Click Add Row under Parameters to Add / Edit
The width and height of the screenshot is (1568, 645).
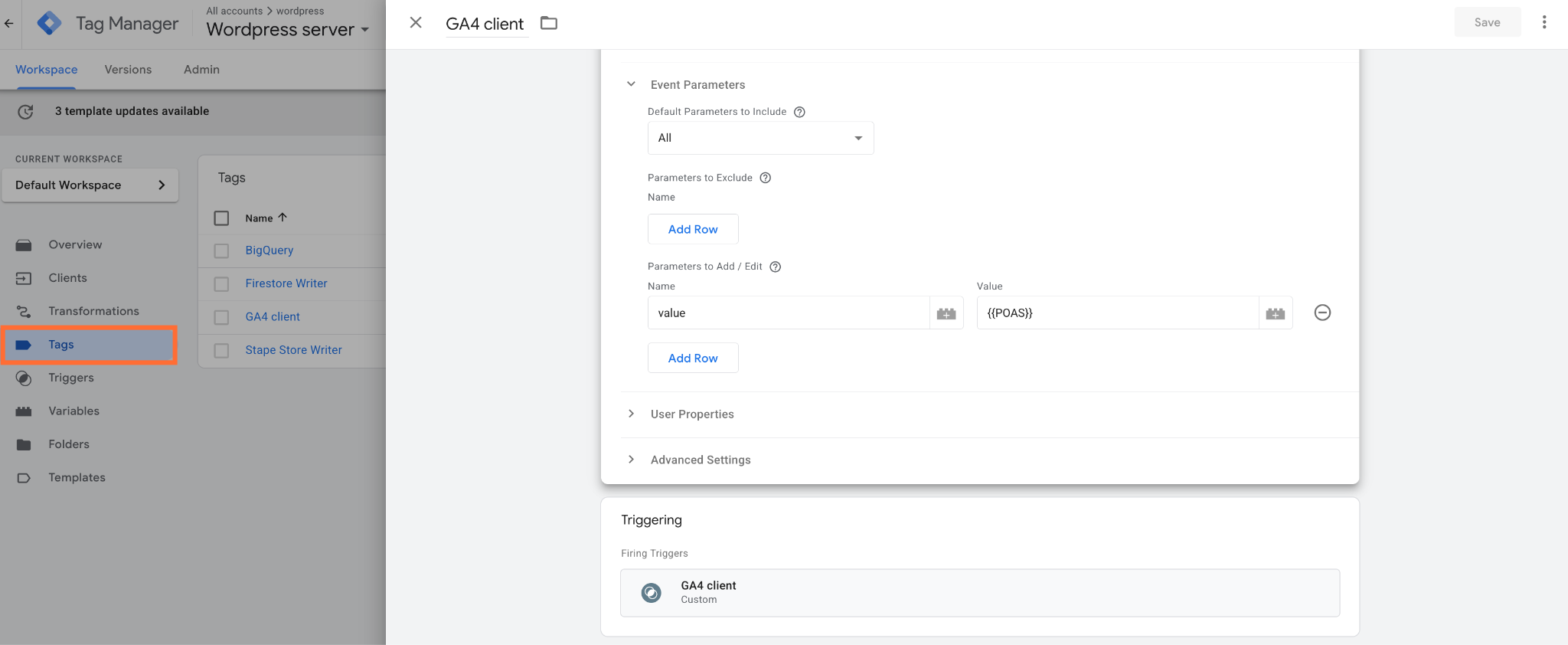pos(693,358)
